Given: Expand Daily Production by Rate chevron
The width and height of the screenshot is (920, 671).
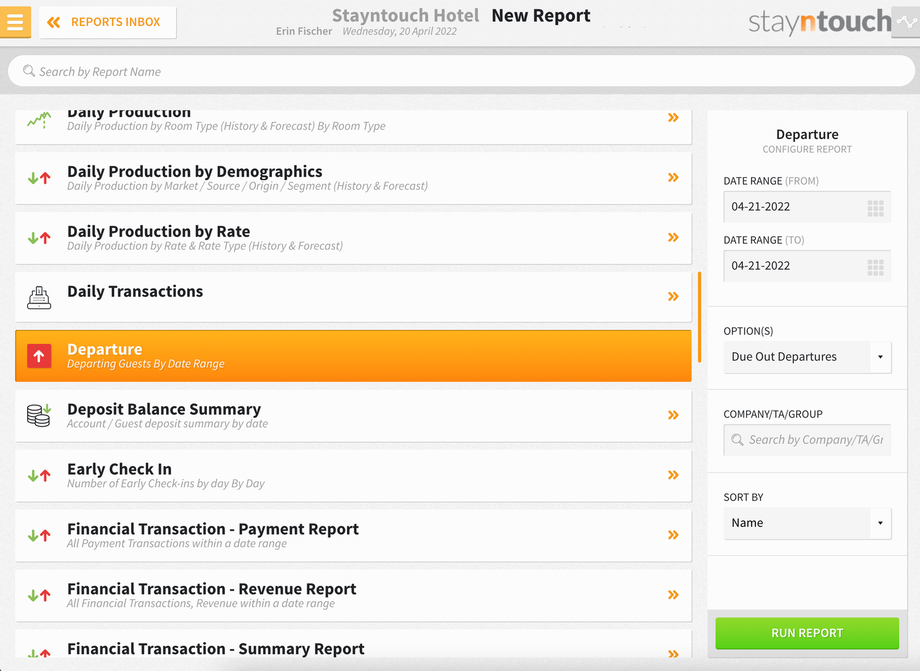Looking at the screenshot, I should pos(673,237).
